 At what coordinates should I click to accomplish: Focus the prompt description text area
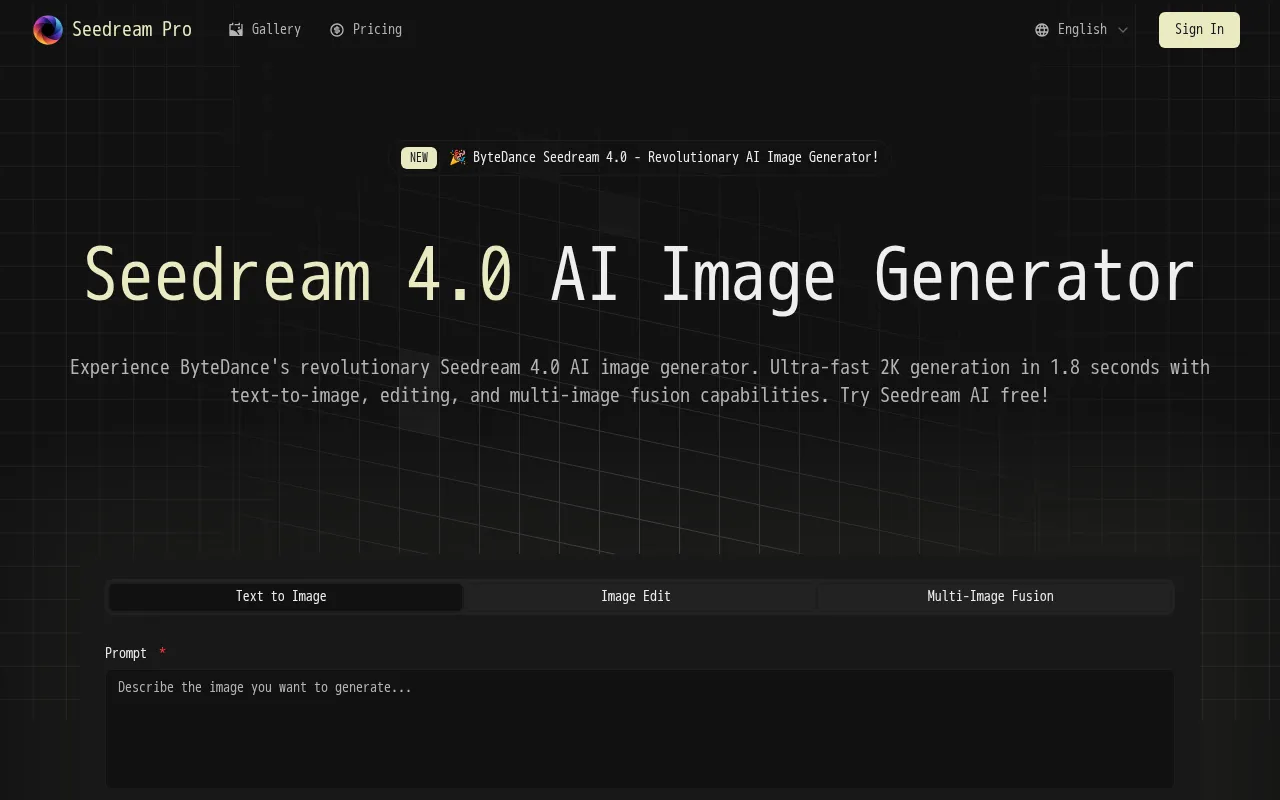pos(640,729)
